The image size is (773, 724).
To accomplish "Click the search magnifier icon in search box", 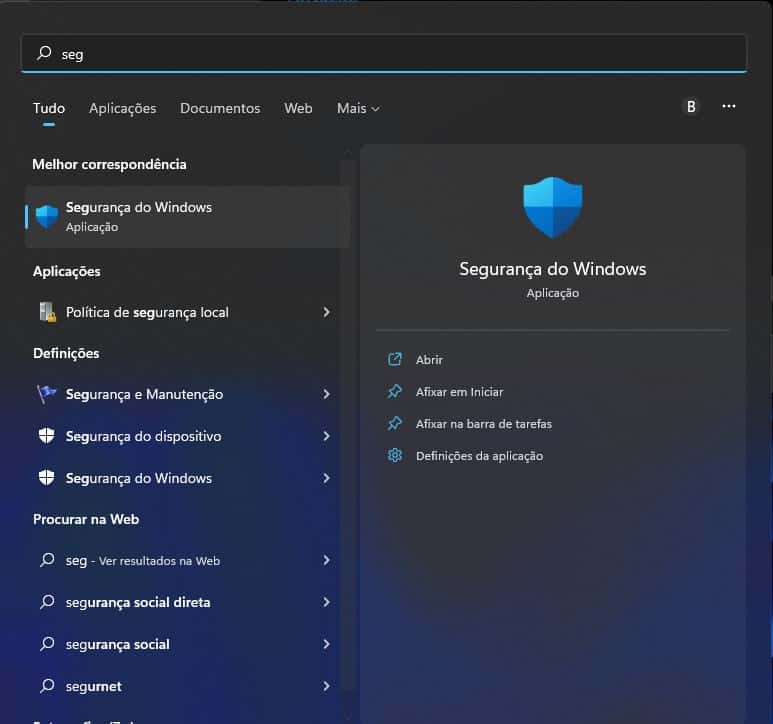I will click(44, 53).
